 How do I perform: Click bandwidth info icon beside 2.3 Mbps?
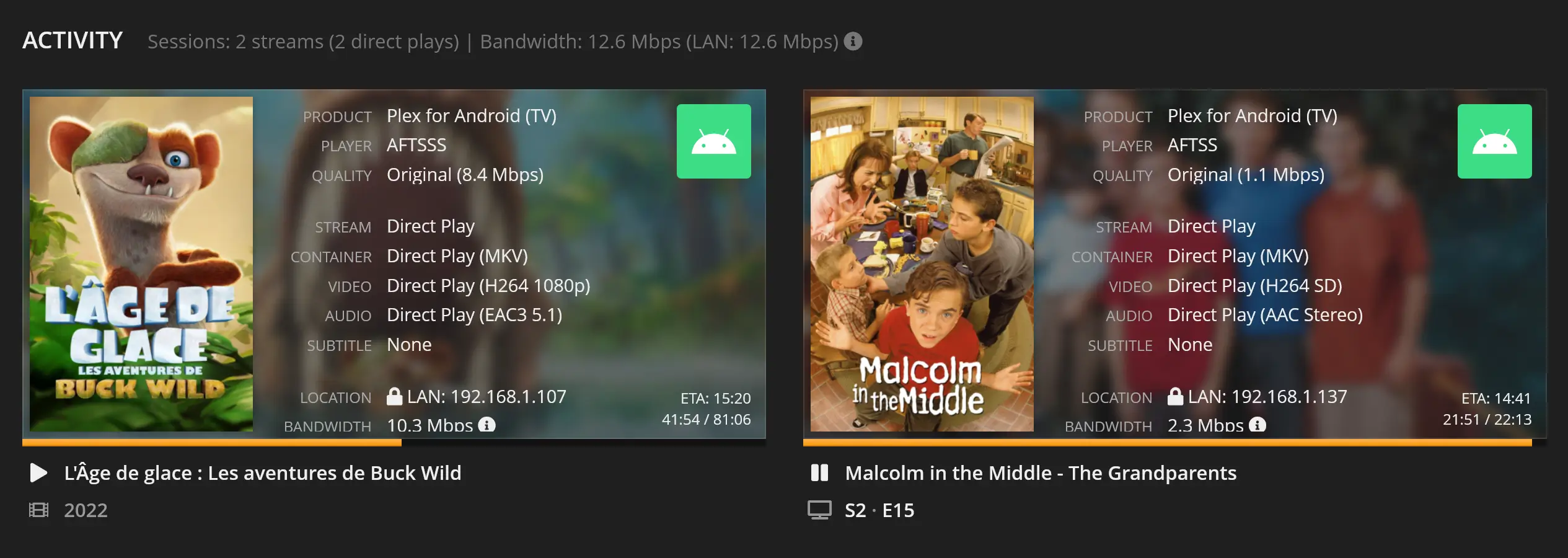(1257, 425)
